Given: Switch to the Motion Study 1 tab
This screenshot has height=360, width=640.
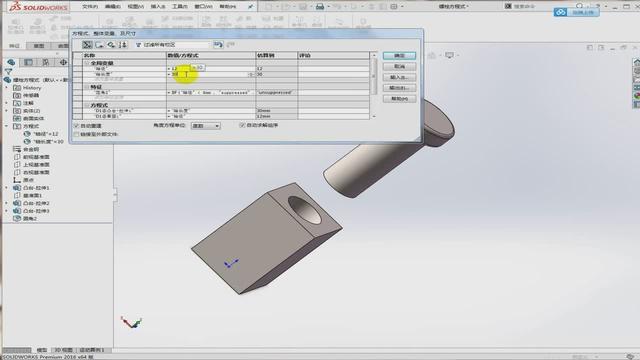Looking at the screenshot, I should (x=92, y=350).
